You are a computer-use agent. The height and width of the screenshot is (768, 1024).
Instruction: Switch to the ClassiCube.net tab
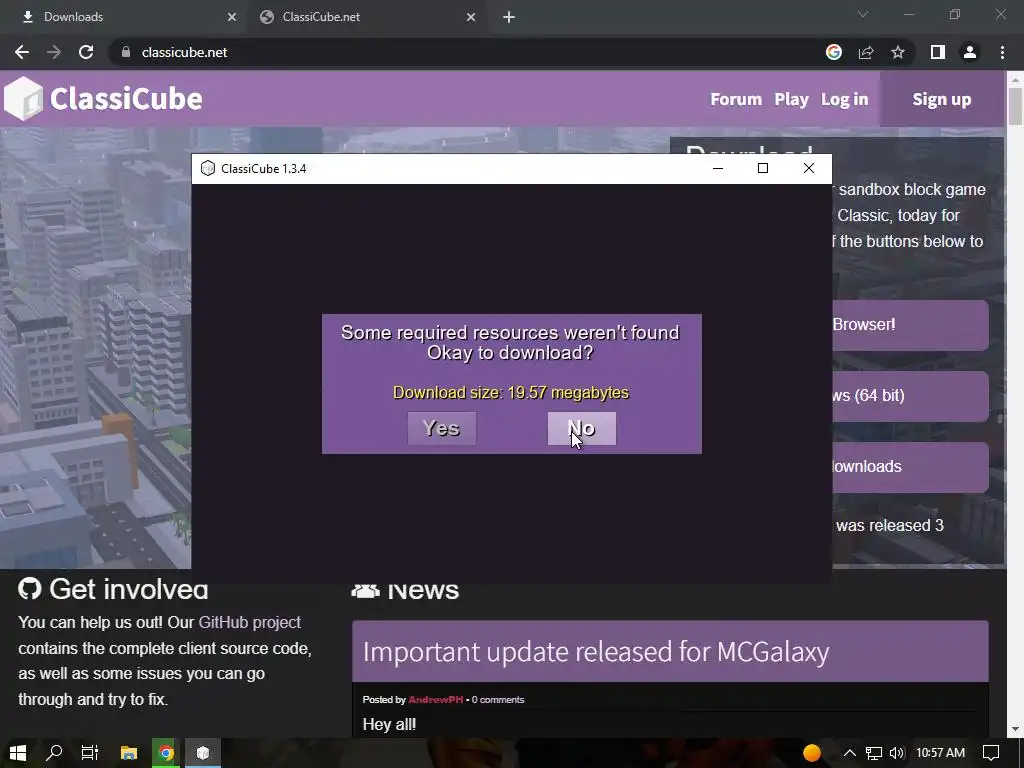(366, 17)
